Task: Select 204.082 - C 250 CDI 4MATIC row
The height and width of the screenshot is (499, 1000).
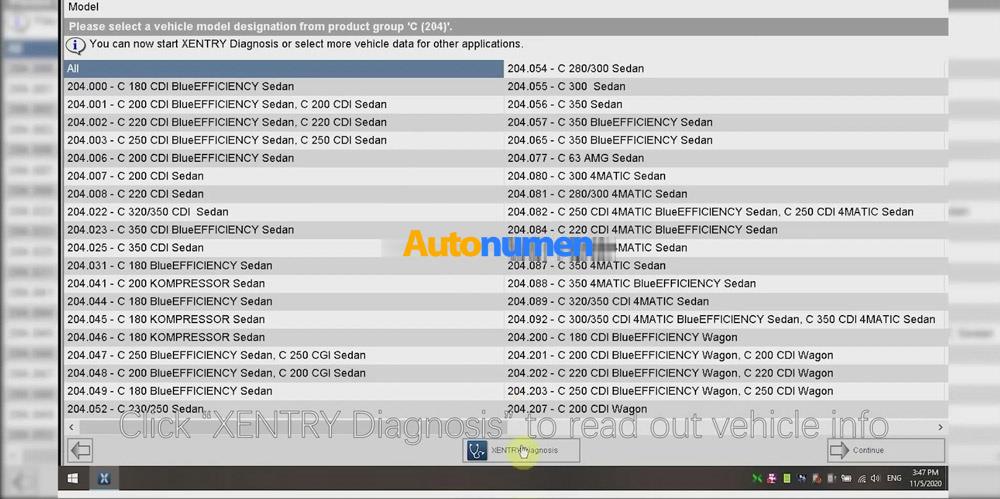Action: click(725, 211)
